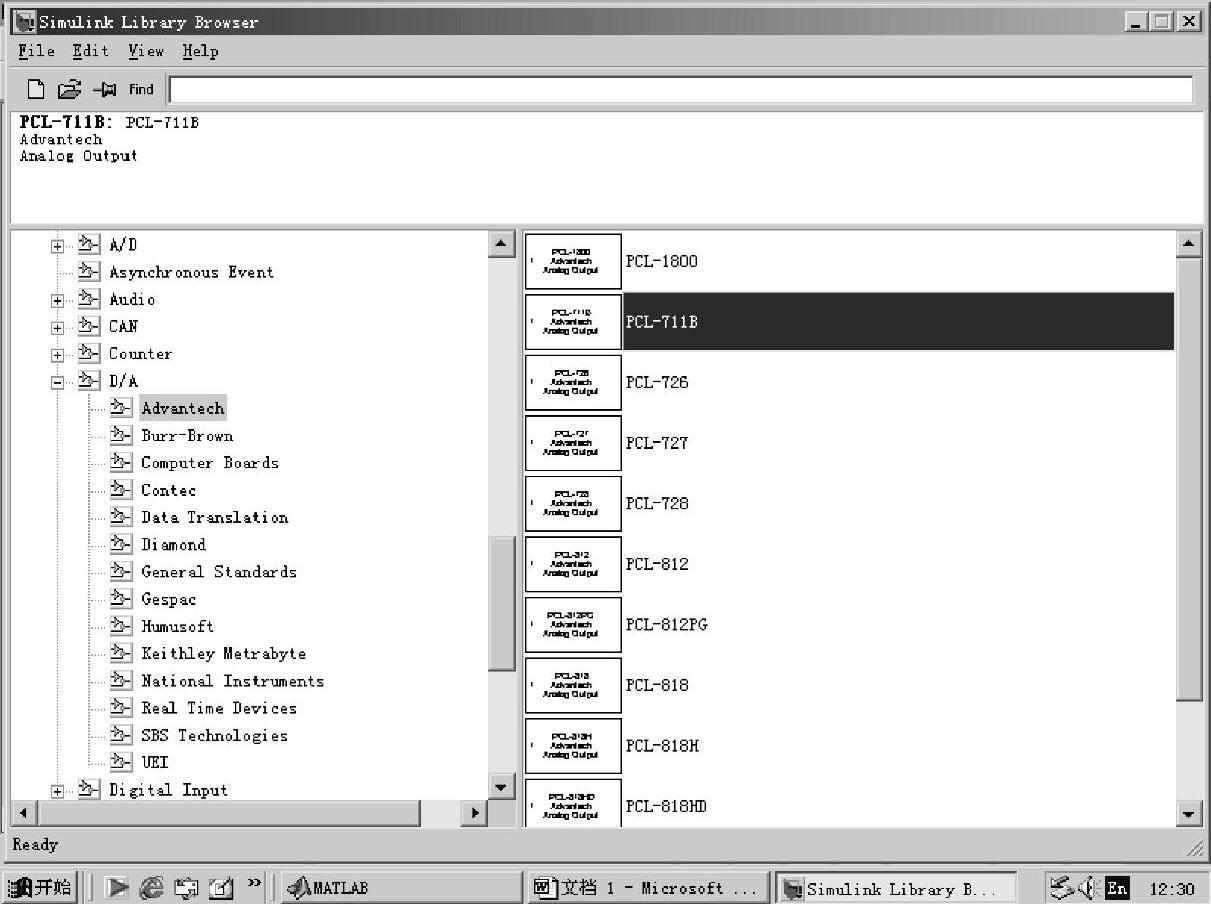Viewport: 1211px width, 904px height.
Task: Open the File menu
Action: tap(37, 51)
